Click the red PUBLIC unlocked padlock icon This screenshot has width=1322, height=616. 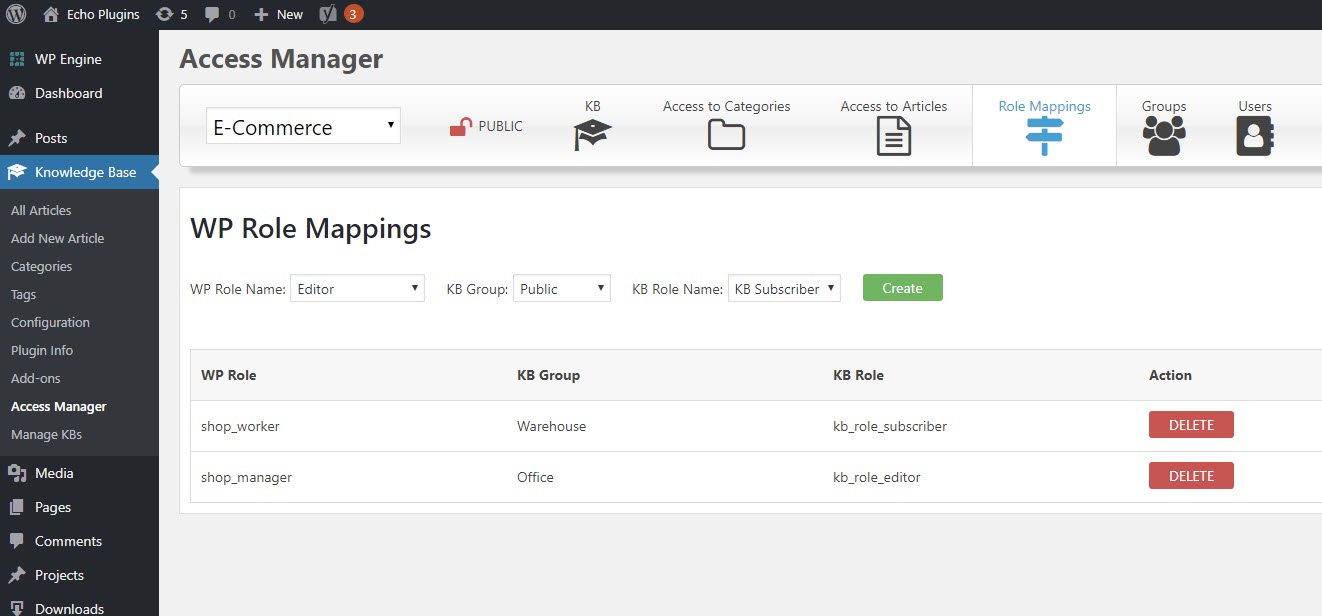coord(460,127)
